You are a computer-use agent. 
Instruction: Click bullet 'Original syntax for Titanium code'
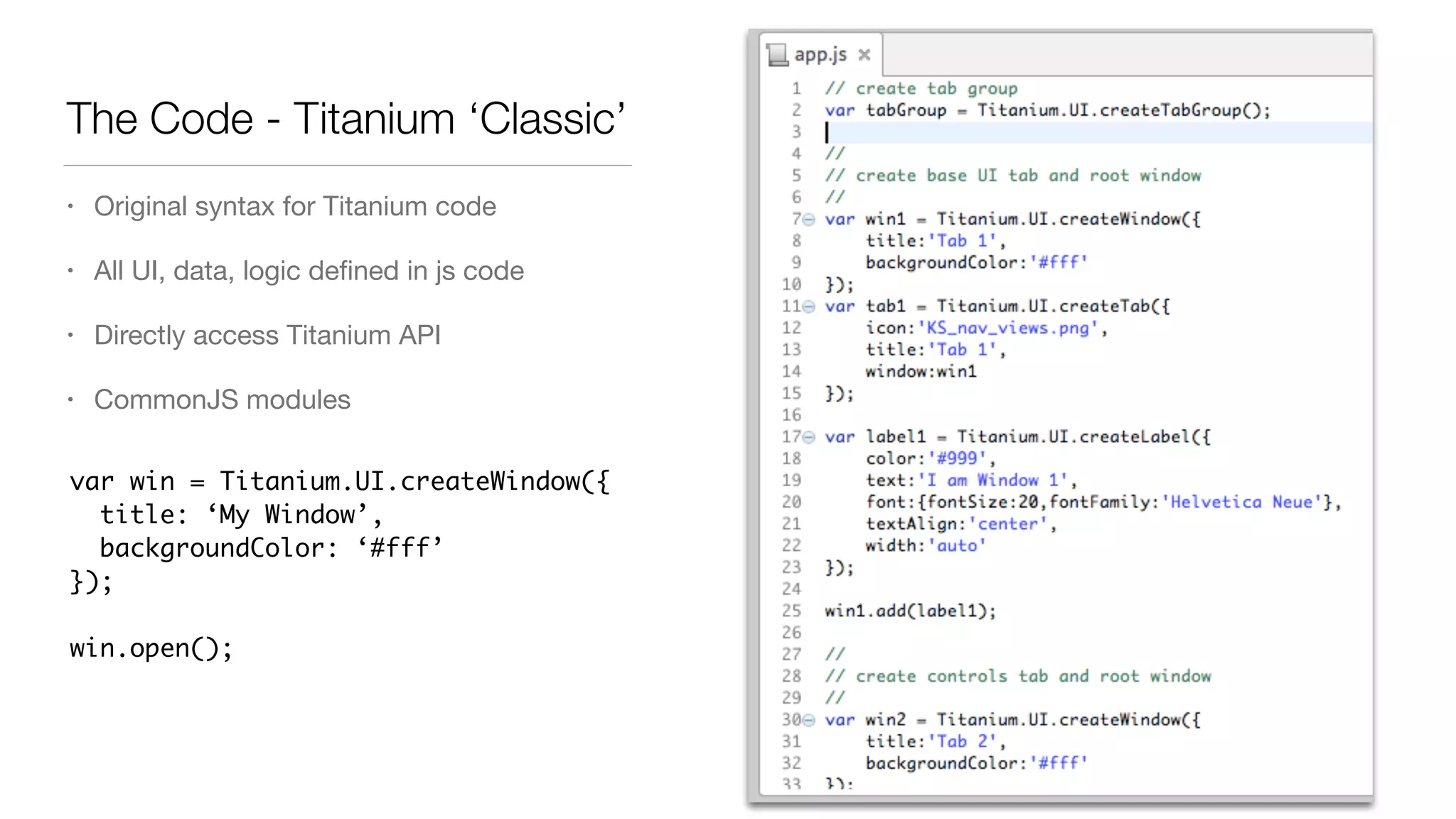(295, 207)
